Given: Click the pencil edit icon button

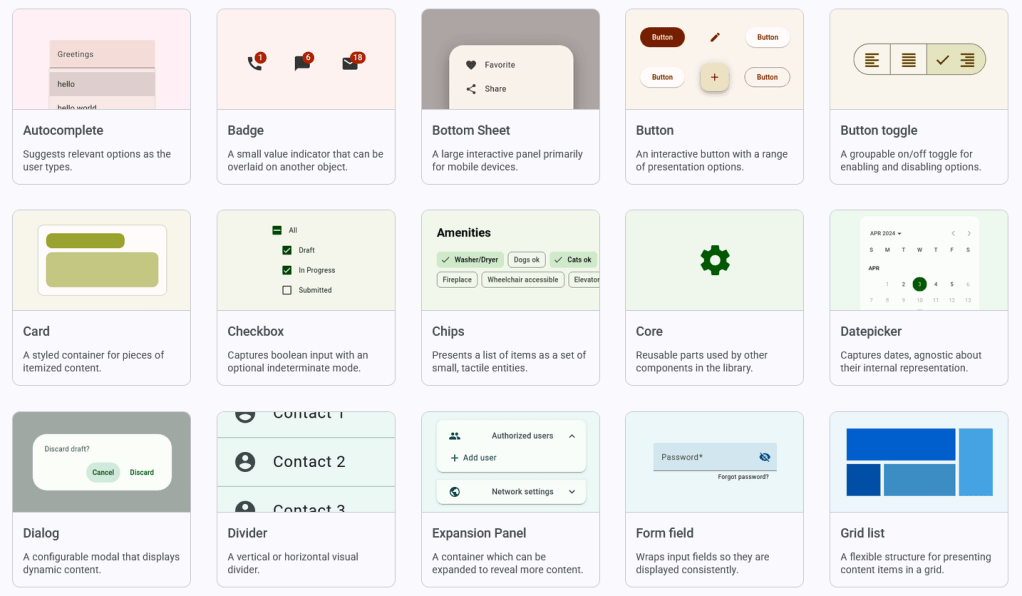Looking at the screenshot, I should coord(715,37).
